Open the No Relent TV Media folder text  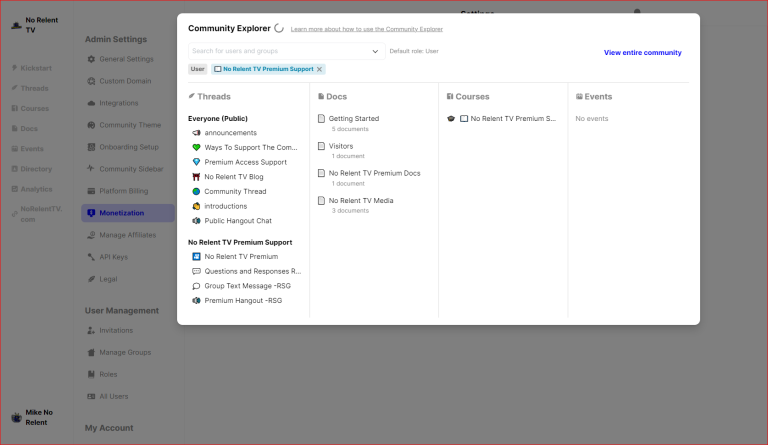(361, 201)
